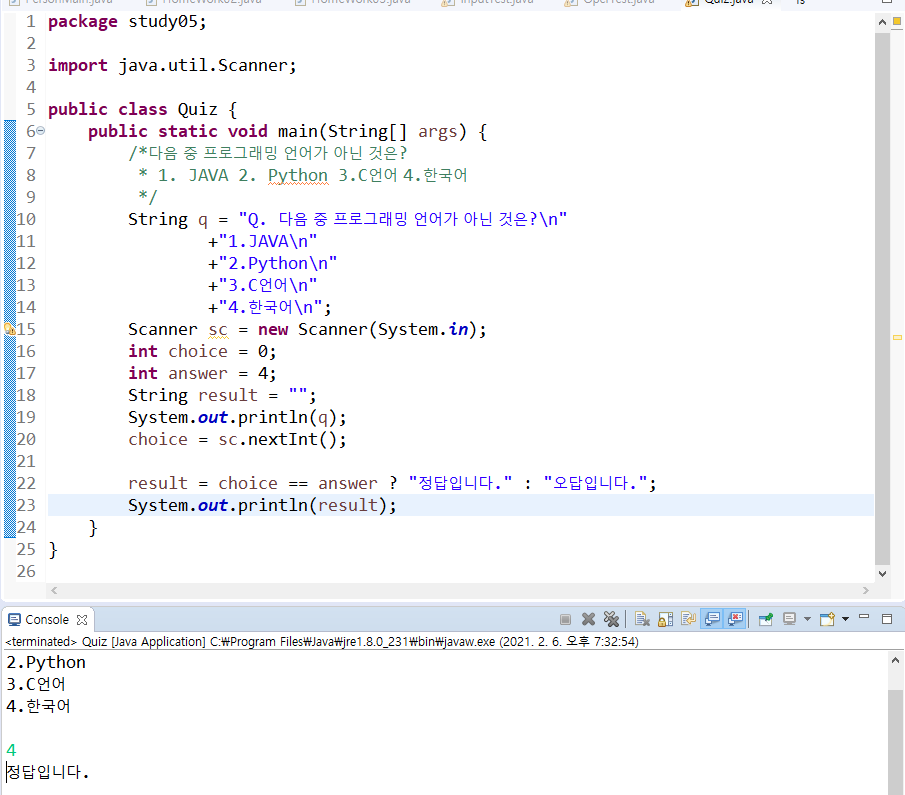This screenshot has height=795, width=905.
Task: Click the Remove Launch X icon
Action: coord(588,619)
